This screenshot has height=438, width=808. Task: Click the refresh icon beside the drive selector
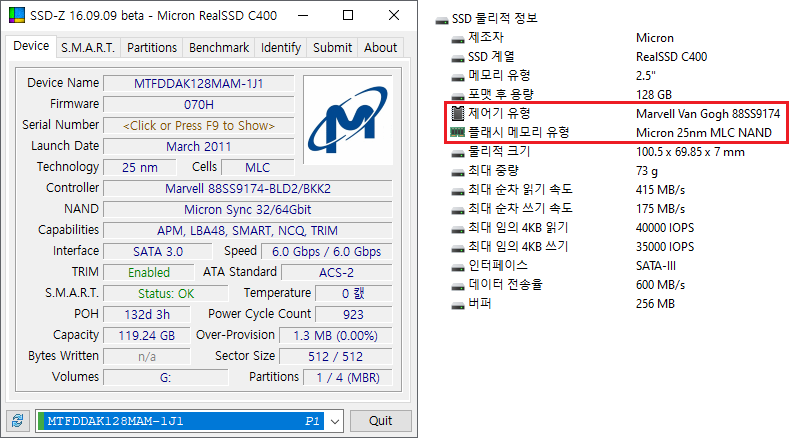(18, 421)
